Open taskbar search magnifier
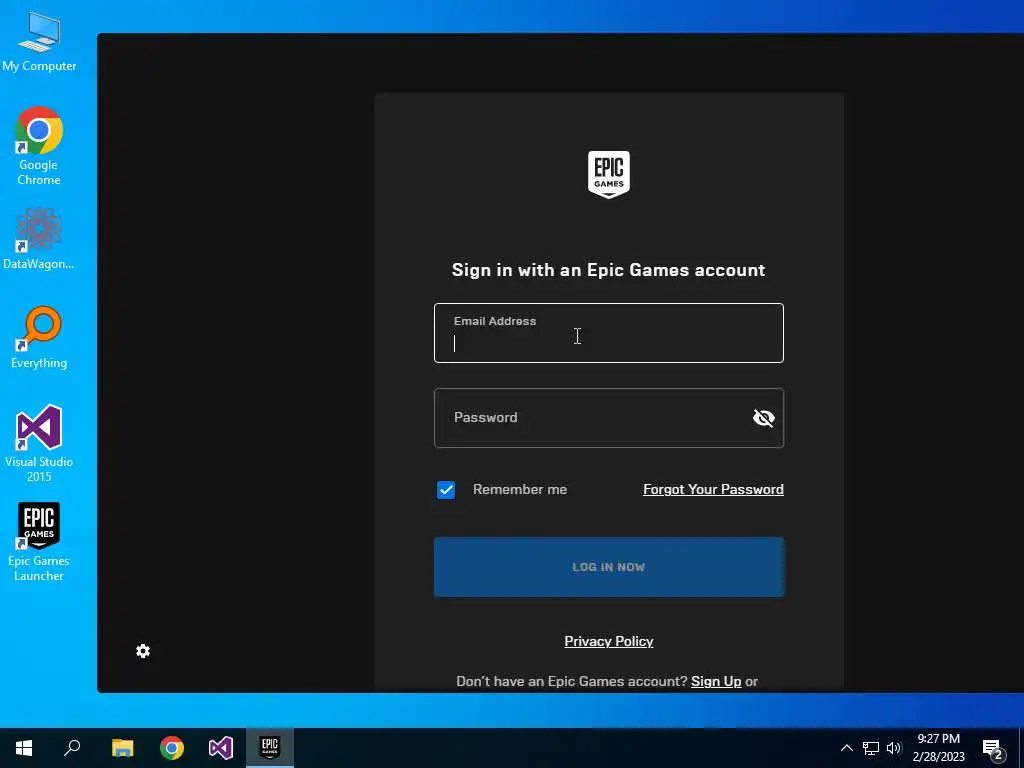 (x=72, y=748)
